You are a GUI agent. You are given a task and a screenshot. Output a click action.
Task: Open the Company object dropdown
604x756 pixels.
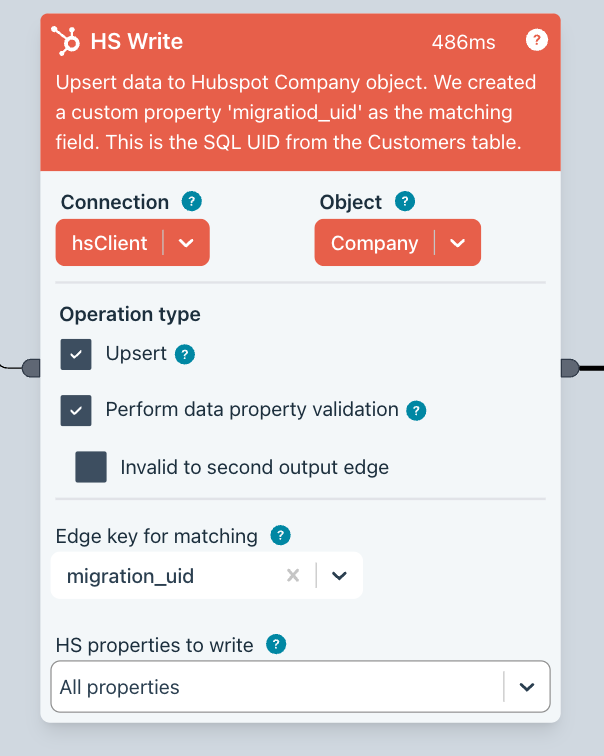point(458,243)
